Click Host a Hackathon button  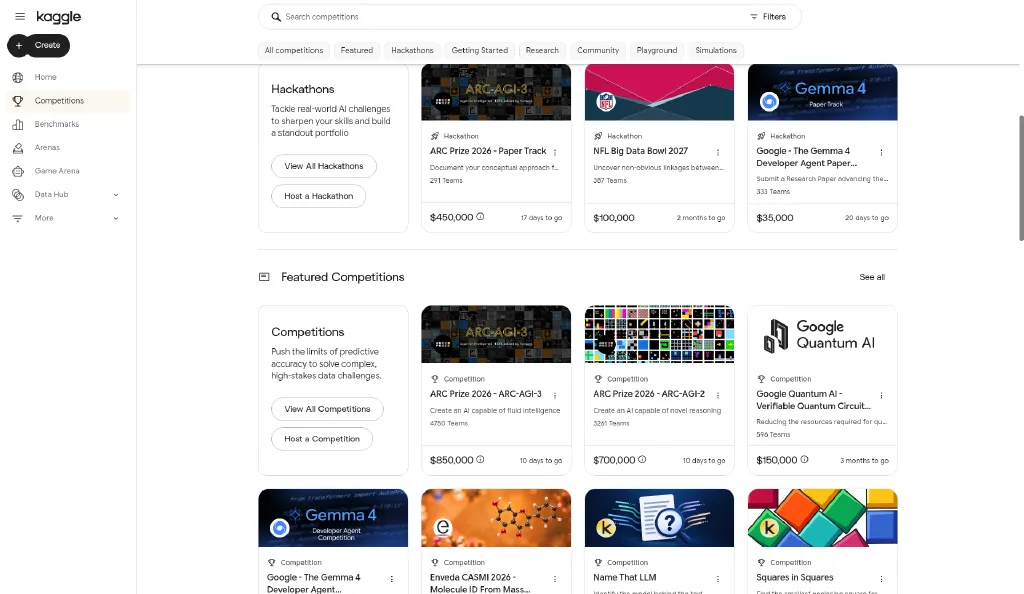[319, 196]
